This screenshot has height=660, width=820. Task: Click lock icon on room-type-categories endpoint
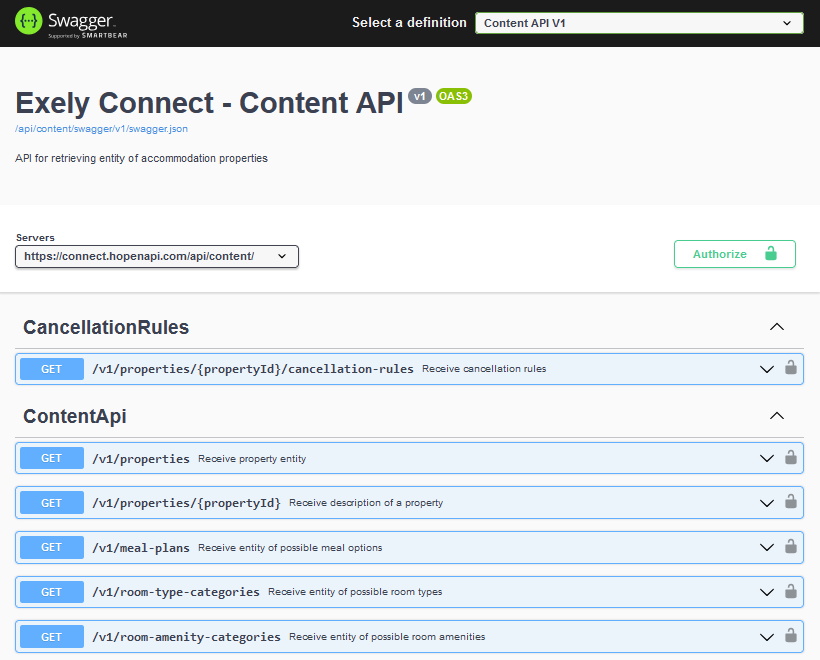click(x=791, y=591)
